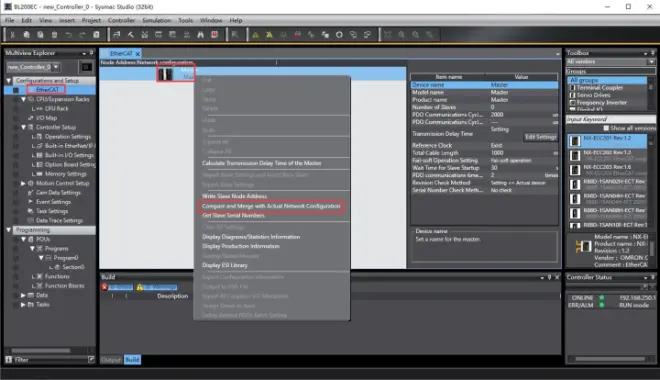Open the Simulation menu
660x380 pixels.
(x=157, y=20)
